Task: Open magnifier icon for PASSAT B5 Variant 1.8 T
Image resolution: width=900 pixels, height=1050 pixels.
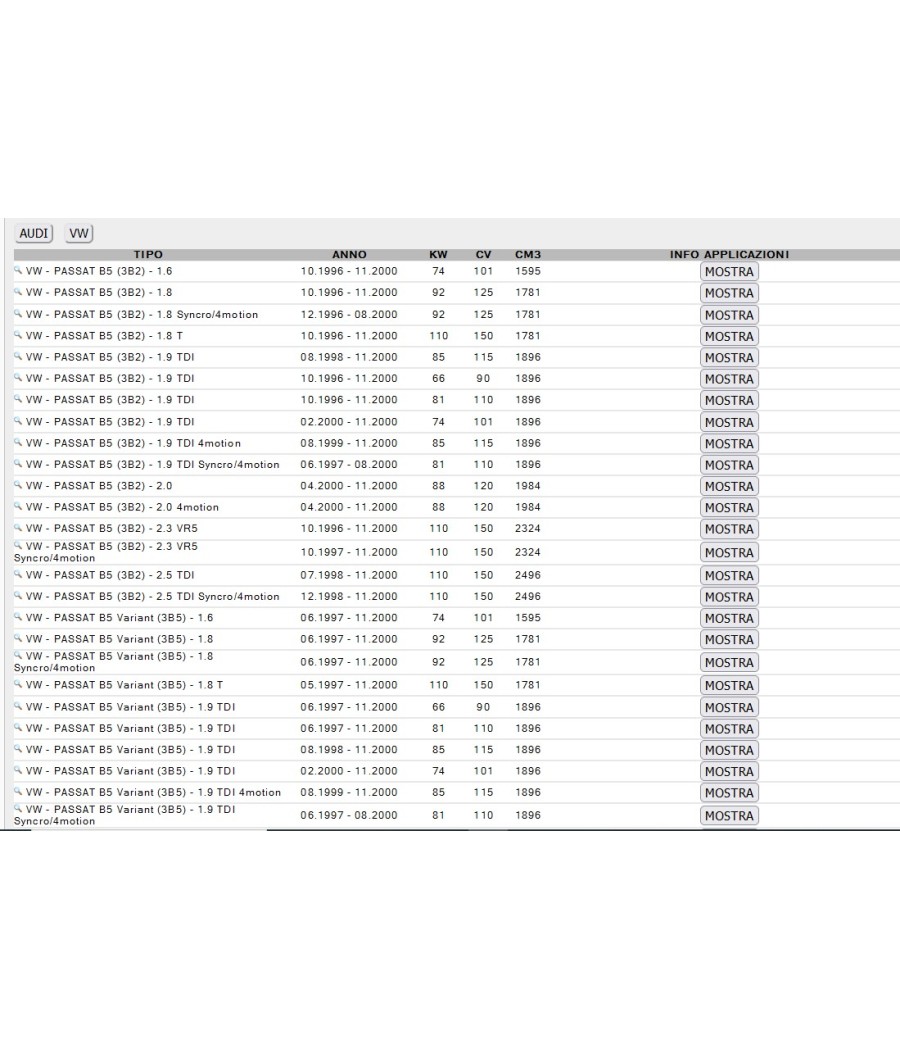Action: (18, 684)
